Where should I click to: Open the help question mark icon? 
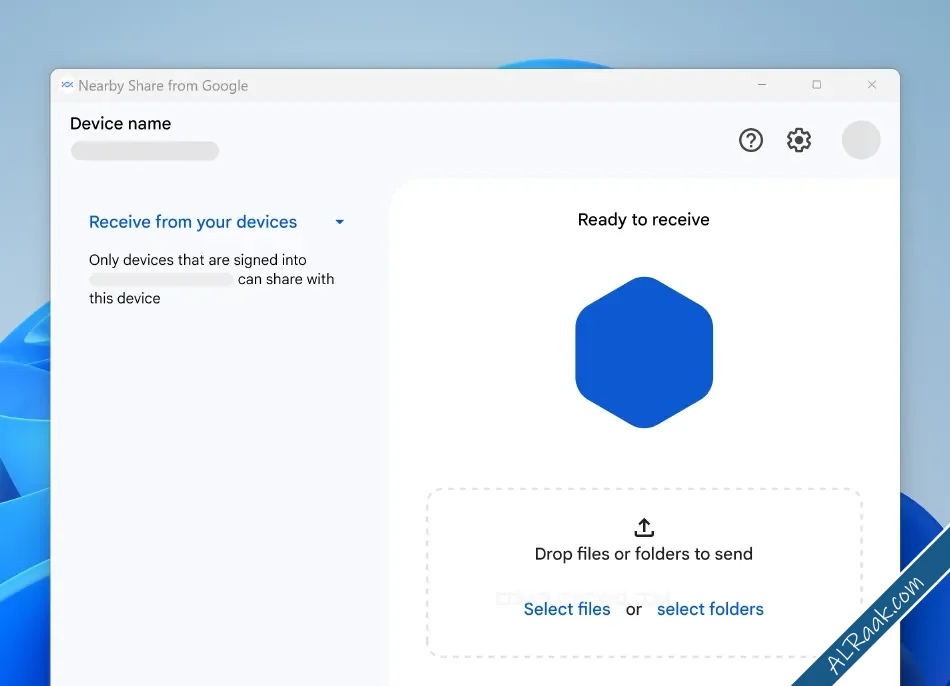[751, 140]
